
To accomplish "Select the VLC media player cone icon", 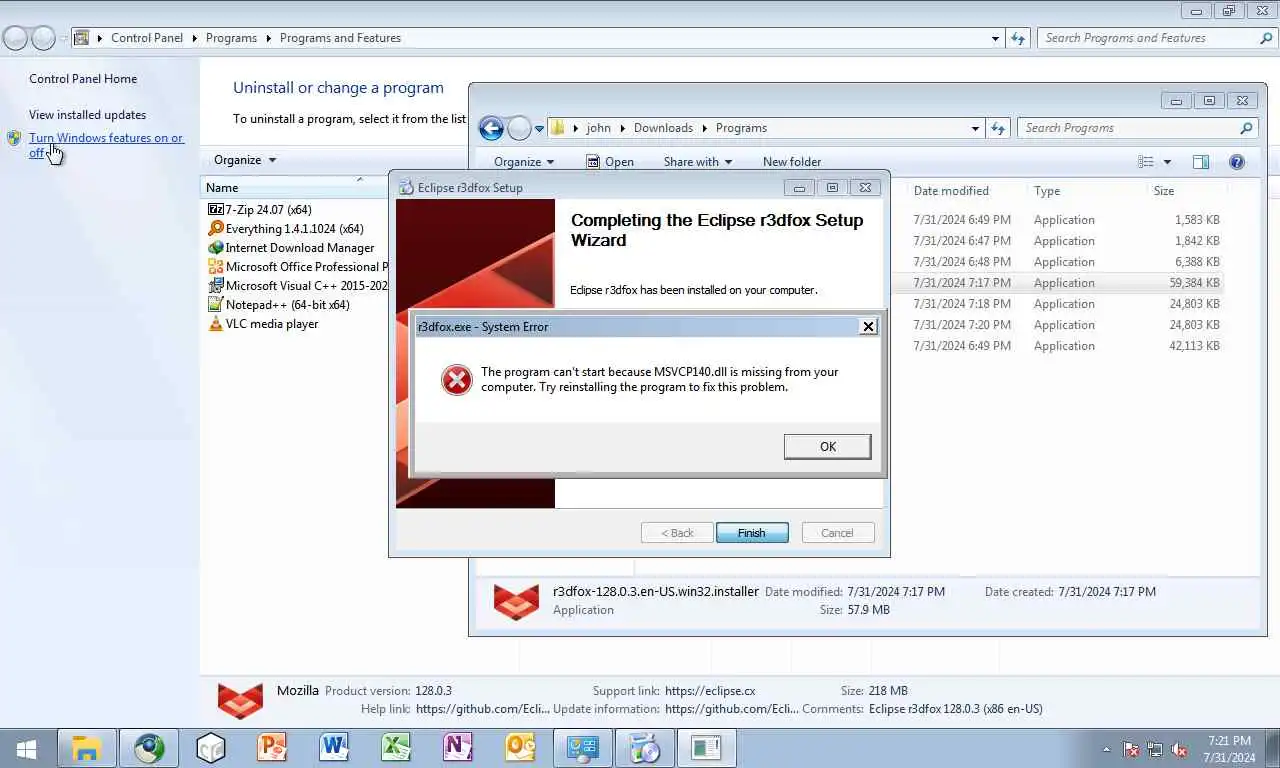I will click(216, 324).
